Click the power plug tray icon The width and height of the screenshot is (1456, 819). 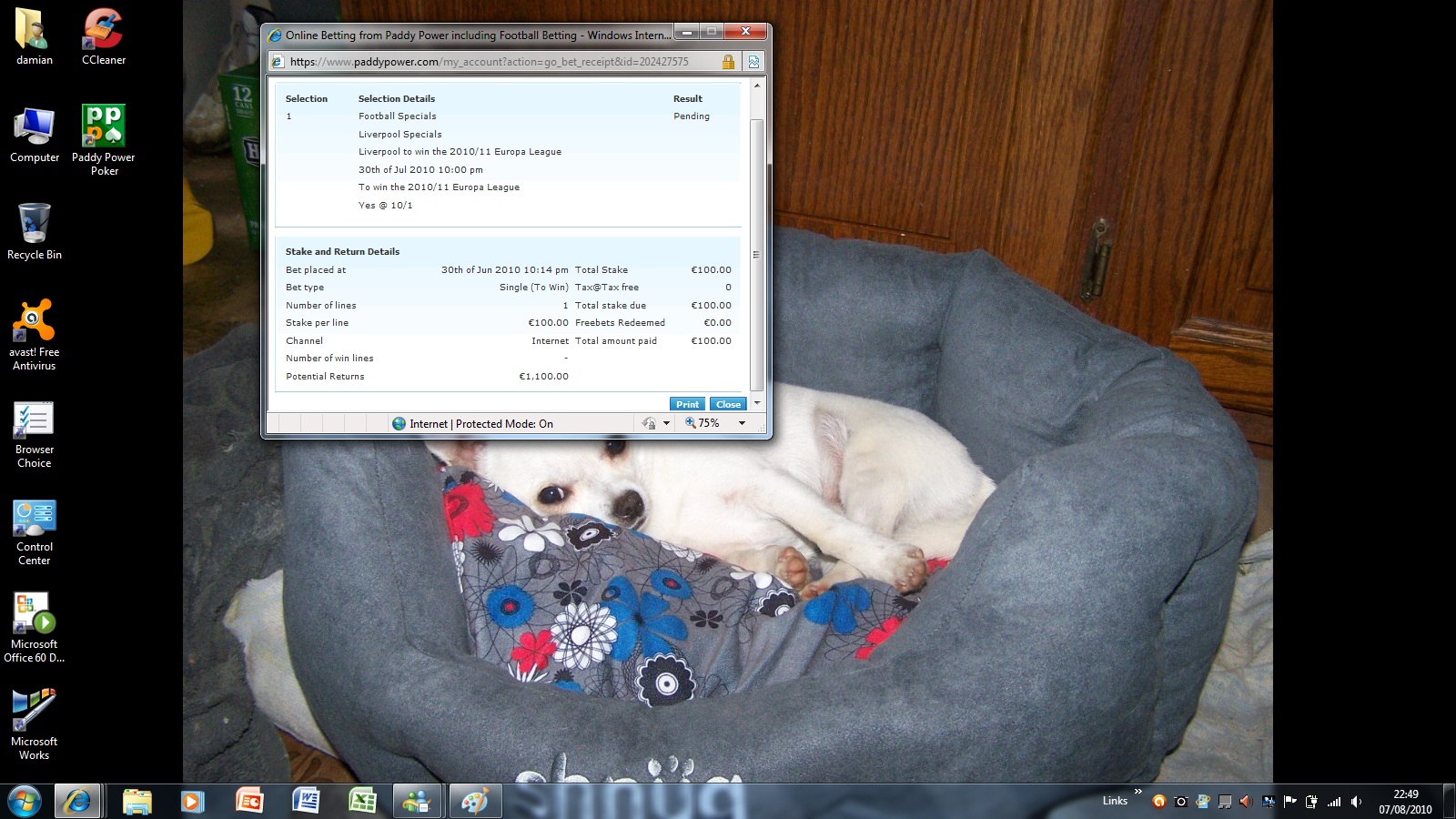pyautogui.click(x=1311, y=801)
